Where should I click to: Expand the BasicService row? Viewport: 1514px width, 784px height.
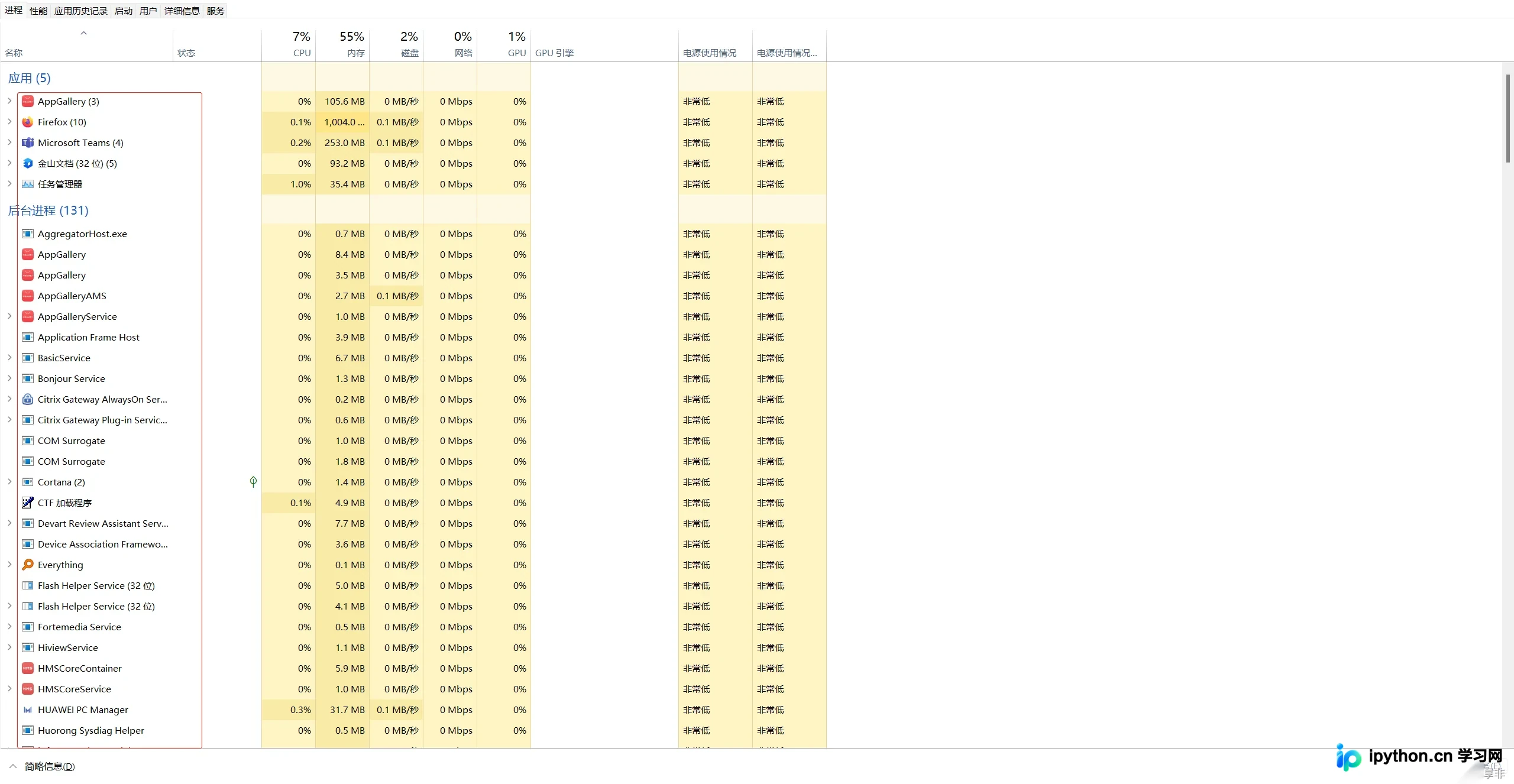tap(9, 358)
